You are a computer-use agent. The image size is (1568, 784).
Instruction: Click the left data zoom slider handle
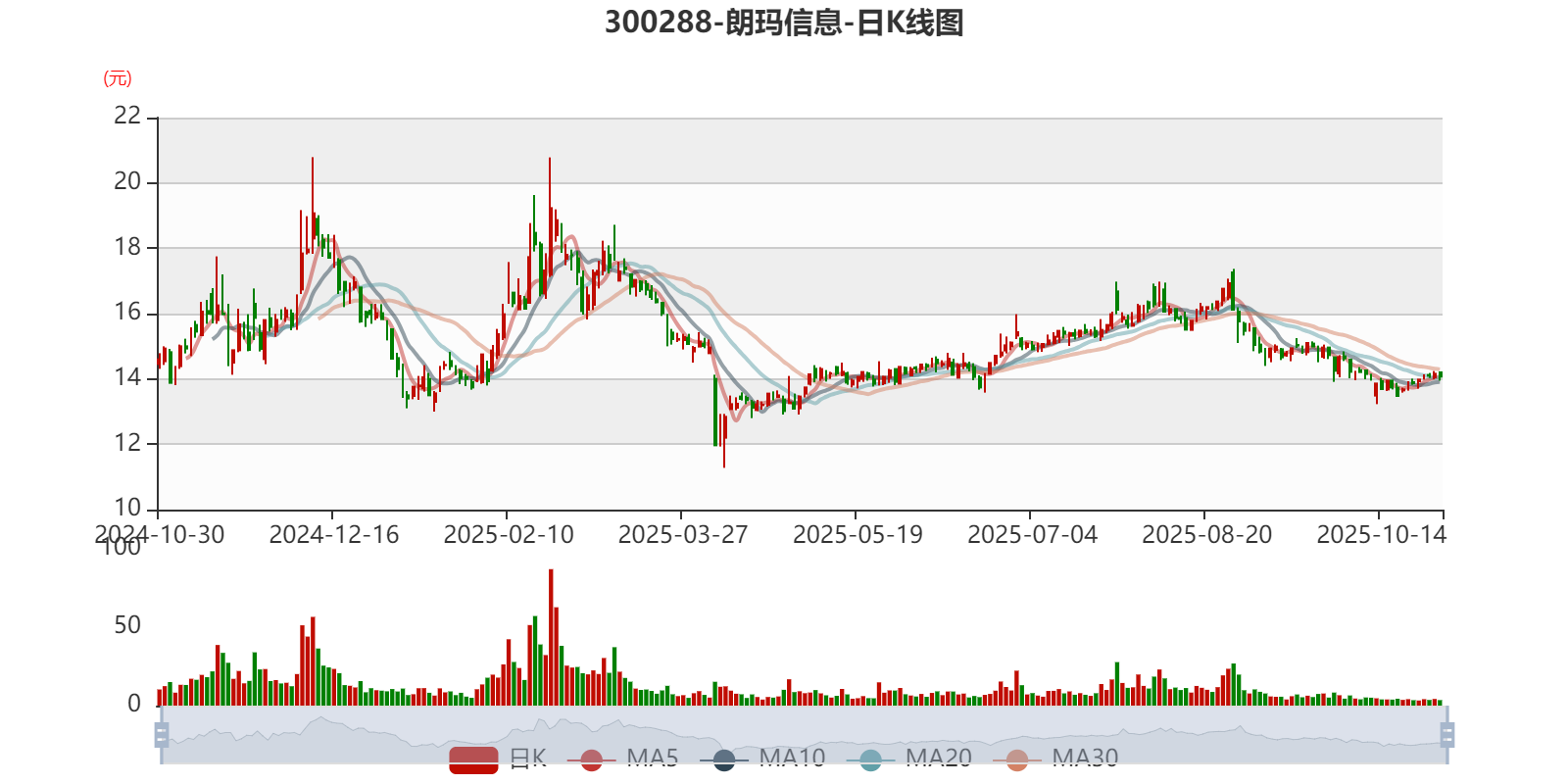(162, 735)
